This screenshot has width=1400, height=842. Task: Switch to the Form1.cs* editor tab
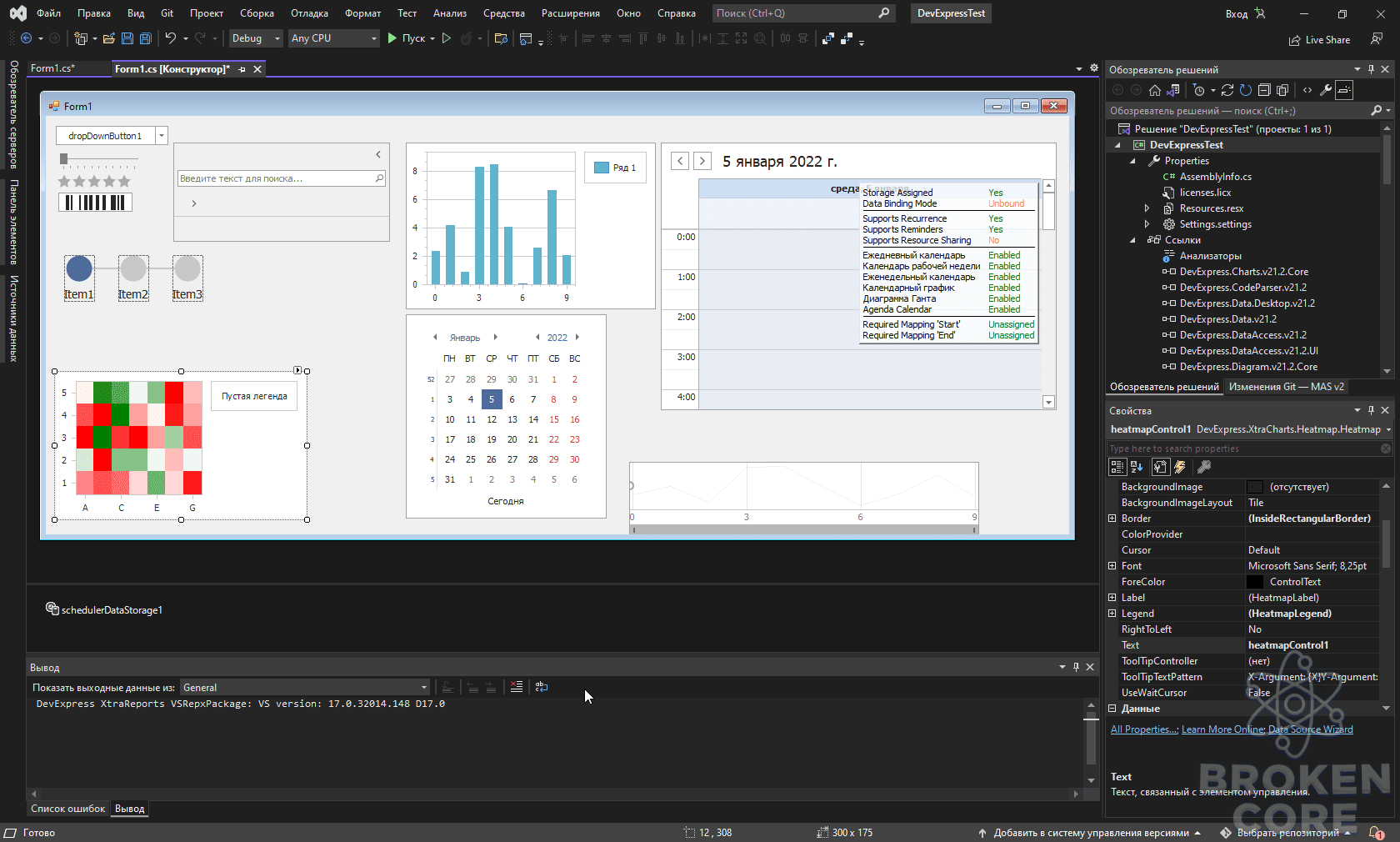click(x=53, y=68)
